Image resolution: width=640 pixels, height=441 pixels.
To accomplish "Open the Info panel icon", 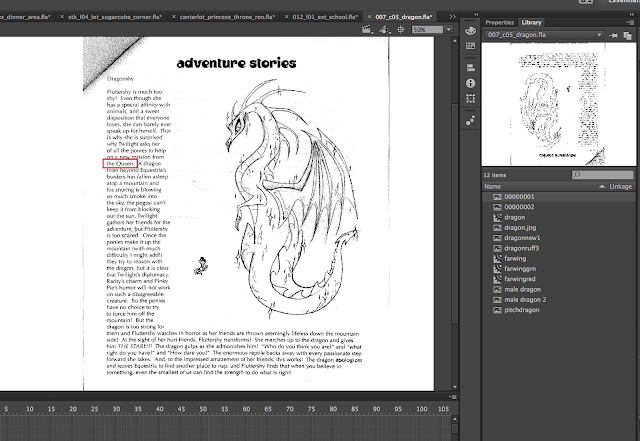I will 470,83.
